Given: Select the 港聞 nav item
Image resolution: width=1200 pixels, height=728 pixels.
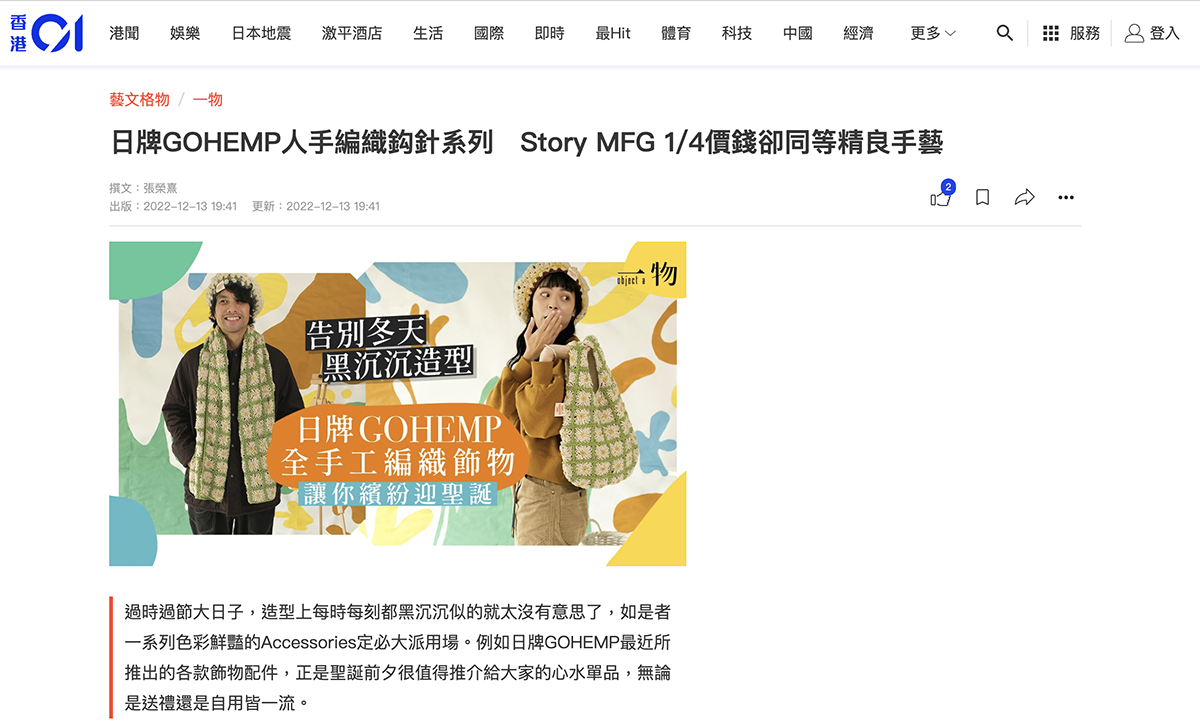Looking at the screenshot, I should tap(124, 33).
